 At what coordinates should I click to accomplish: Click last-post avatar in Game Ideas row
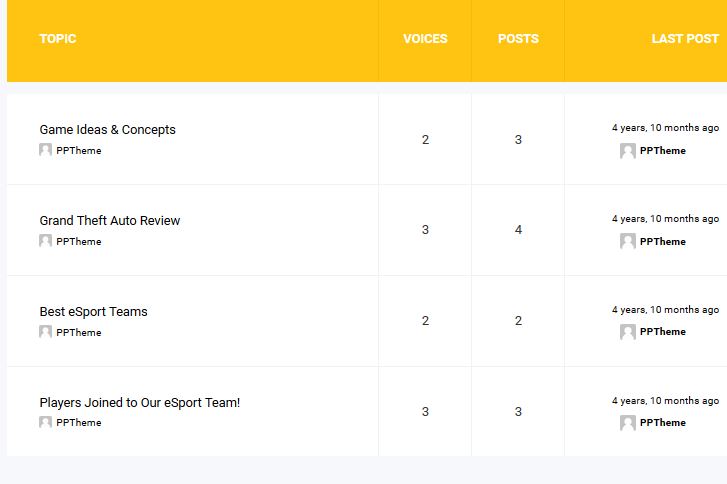click(x=628, y=151)
